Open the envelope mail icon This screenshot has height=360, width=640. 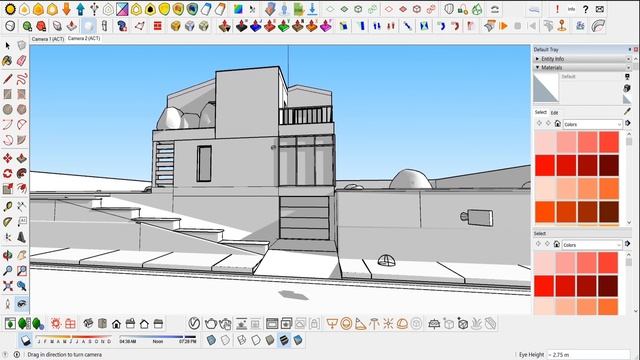coord(599,9)
